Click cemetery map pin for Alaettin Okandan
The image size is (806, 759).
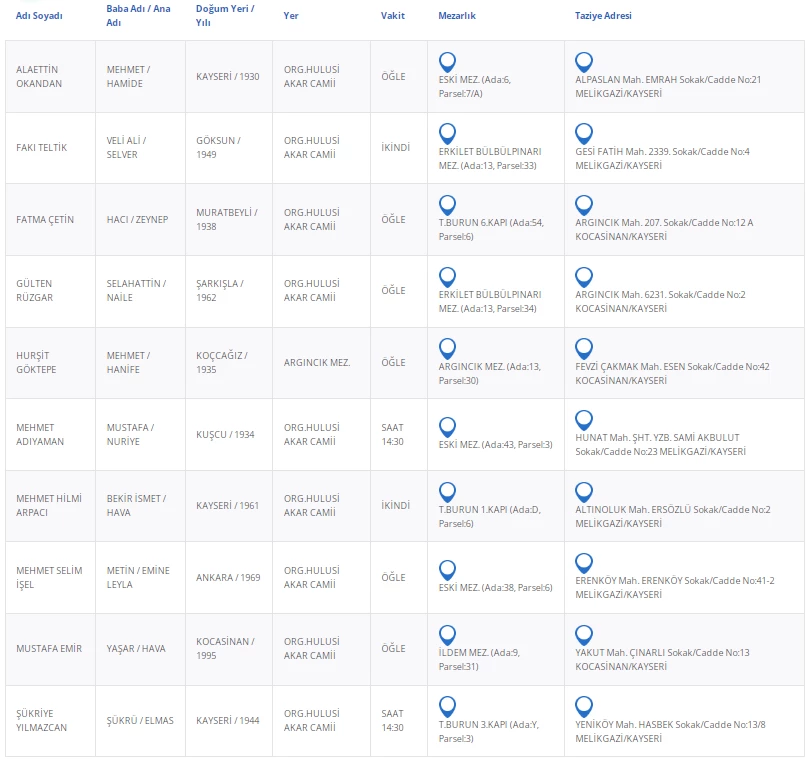[x=447, y=62]
